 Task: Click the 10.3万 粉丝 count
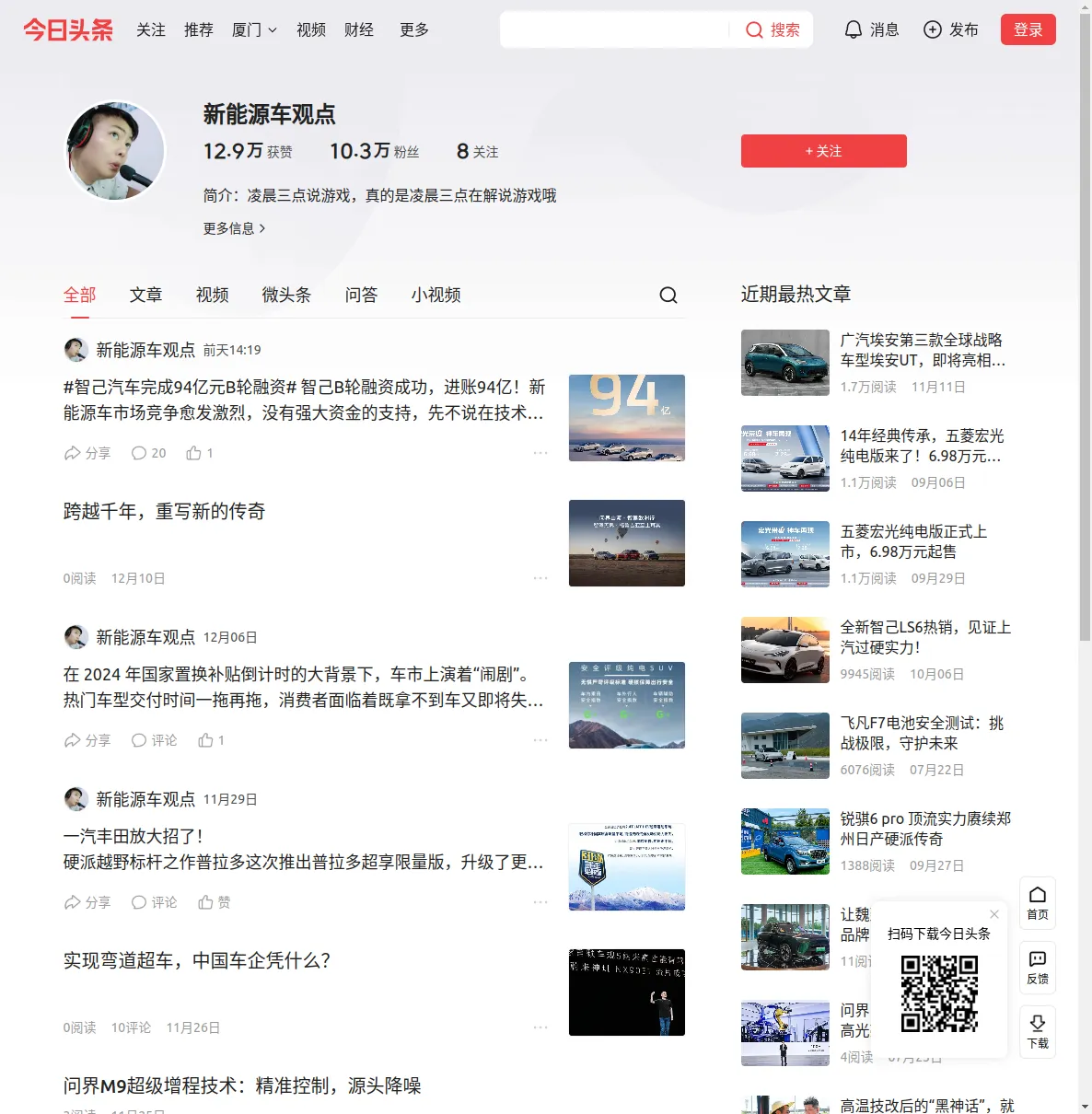[374, 151]
